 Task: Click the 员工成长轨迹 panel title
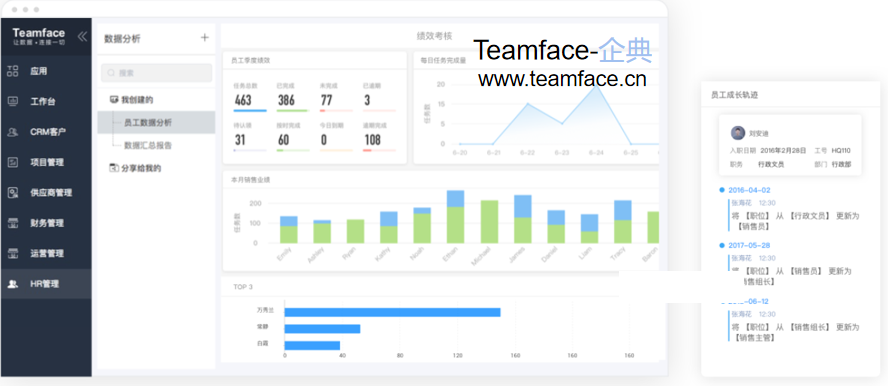(x=734, y=95)
